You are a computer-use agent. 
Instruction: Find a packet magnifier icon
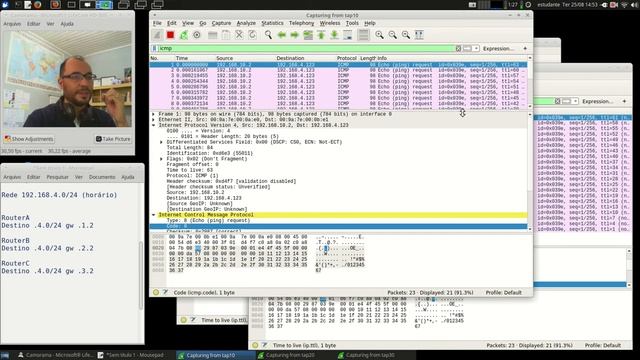[x=268, y=35]
